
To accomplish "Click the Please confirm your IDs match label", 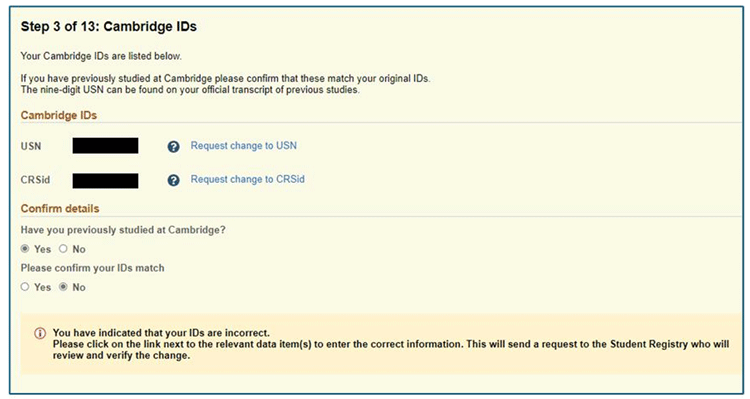I will coord(92,268).
